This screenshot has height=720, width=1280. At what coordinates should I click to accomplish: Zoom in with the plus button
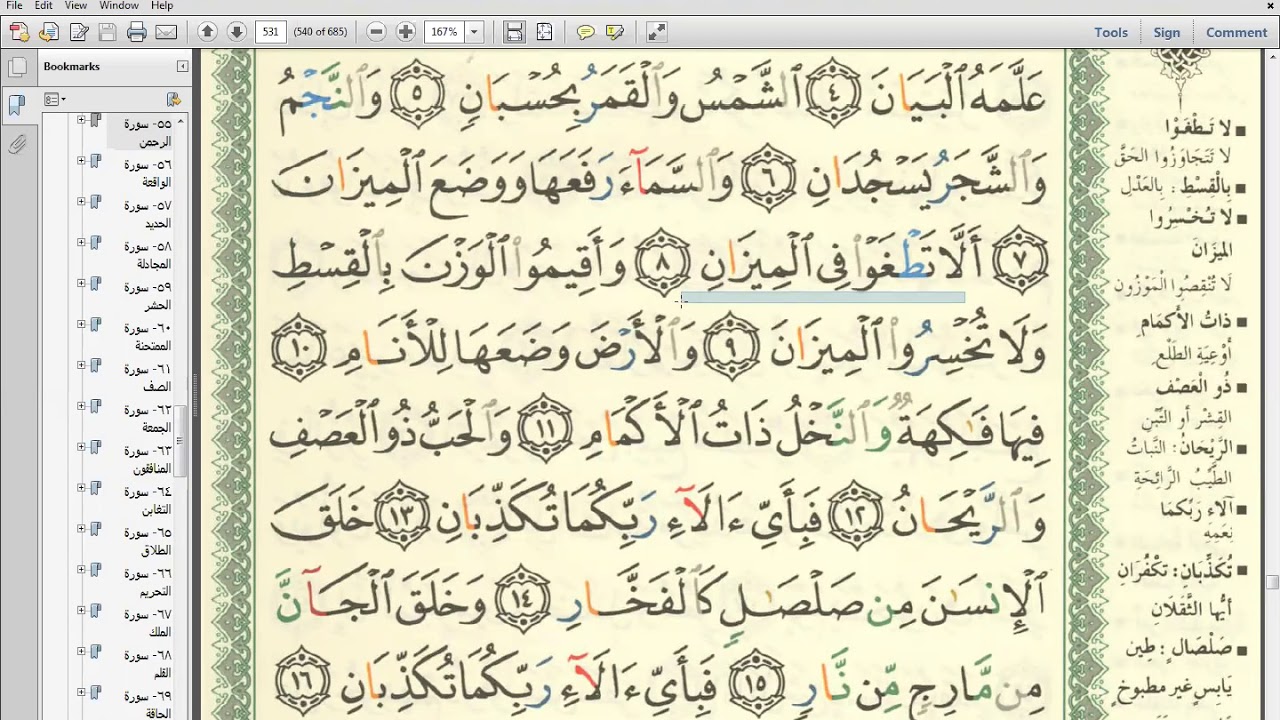pyautogui.click(x=405, y=32)
